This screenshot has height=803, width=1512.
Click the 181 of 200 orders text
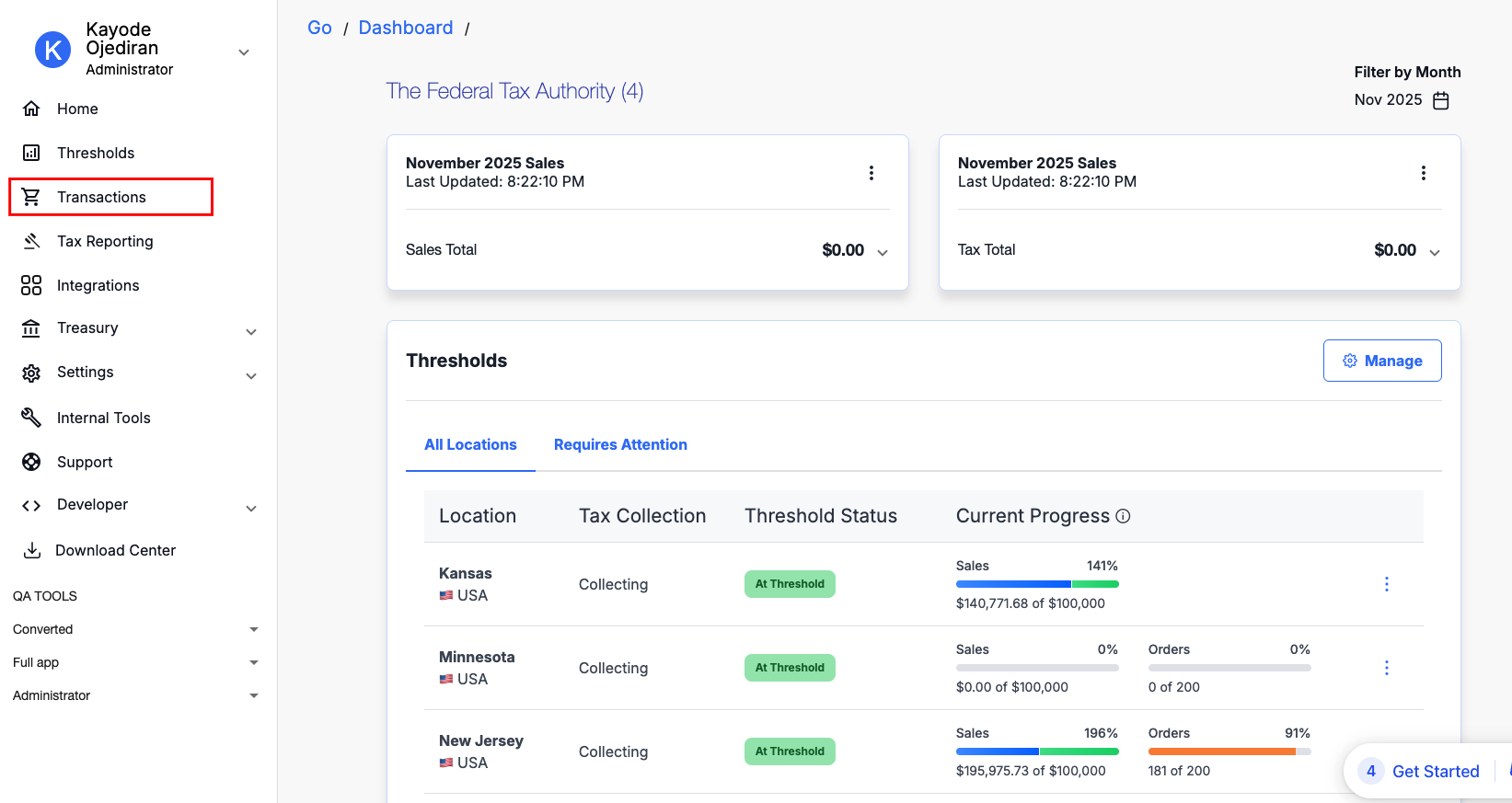1179,771
